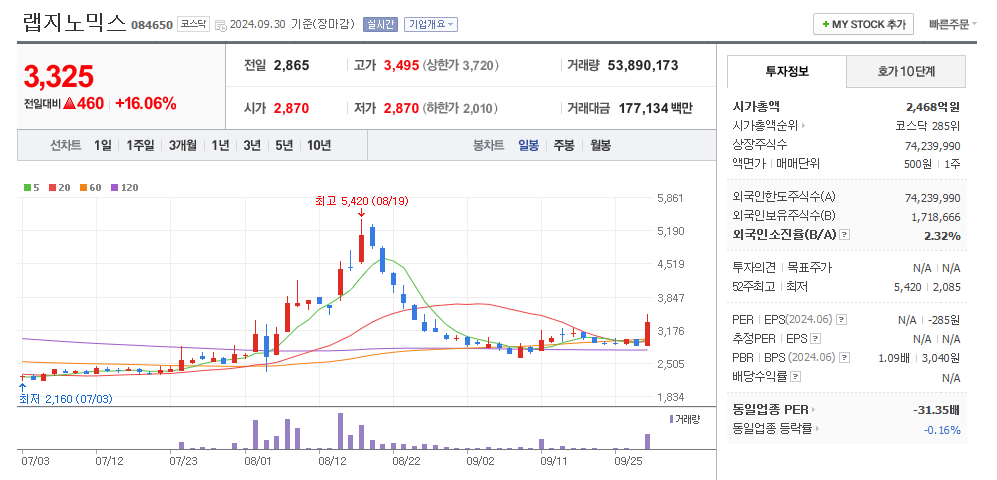Click the current price 3,325
997x480 pixels.
pos(58,76)
